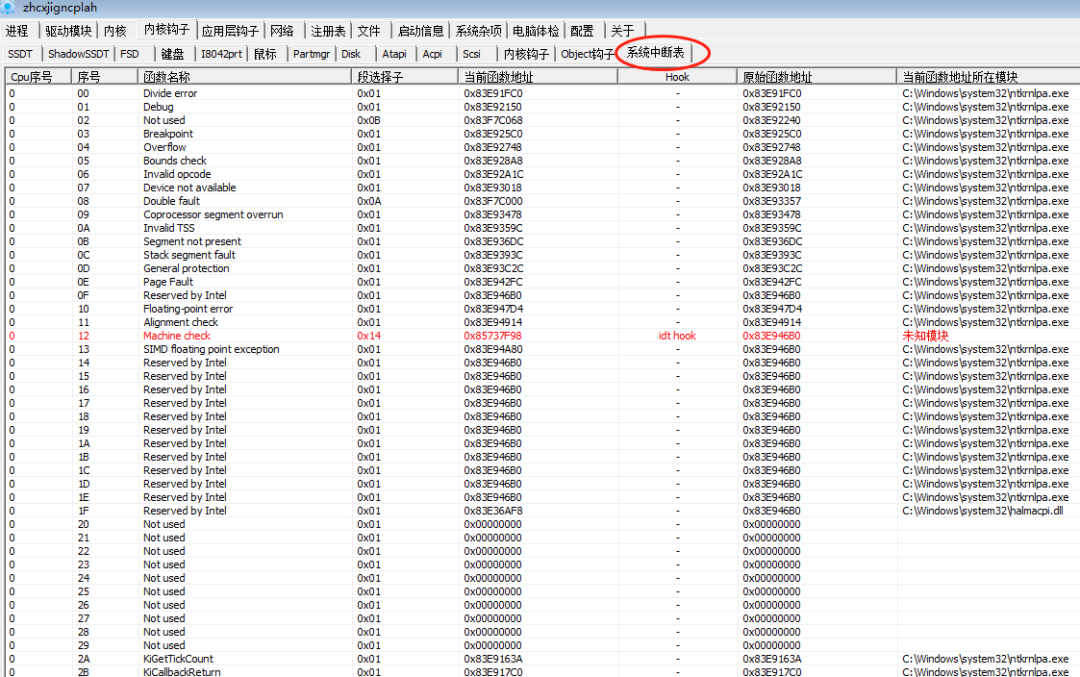Open the 驱动模块 tab
This screenshot has width=1080, height=677.
click(x=68, y=31)
